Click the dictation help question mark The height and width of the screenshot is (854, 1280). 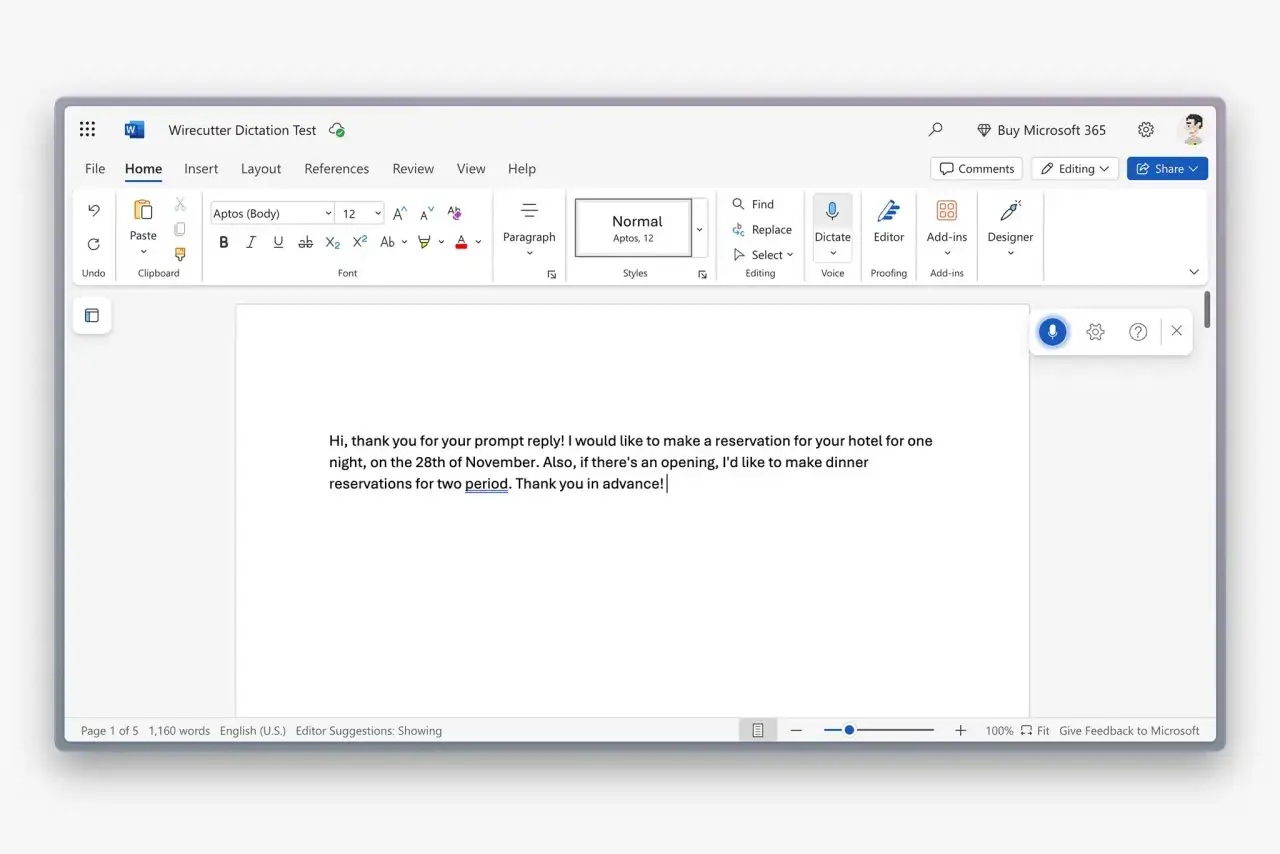[x=1138, y=332]
